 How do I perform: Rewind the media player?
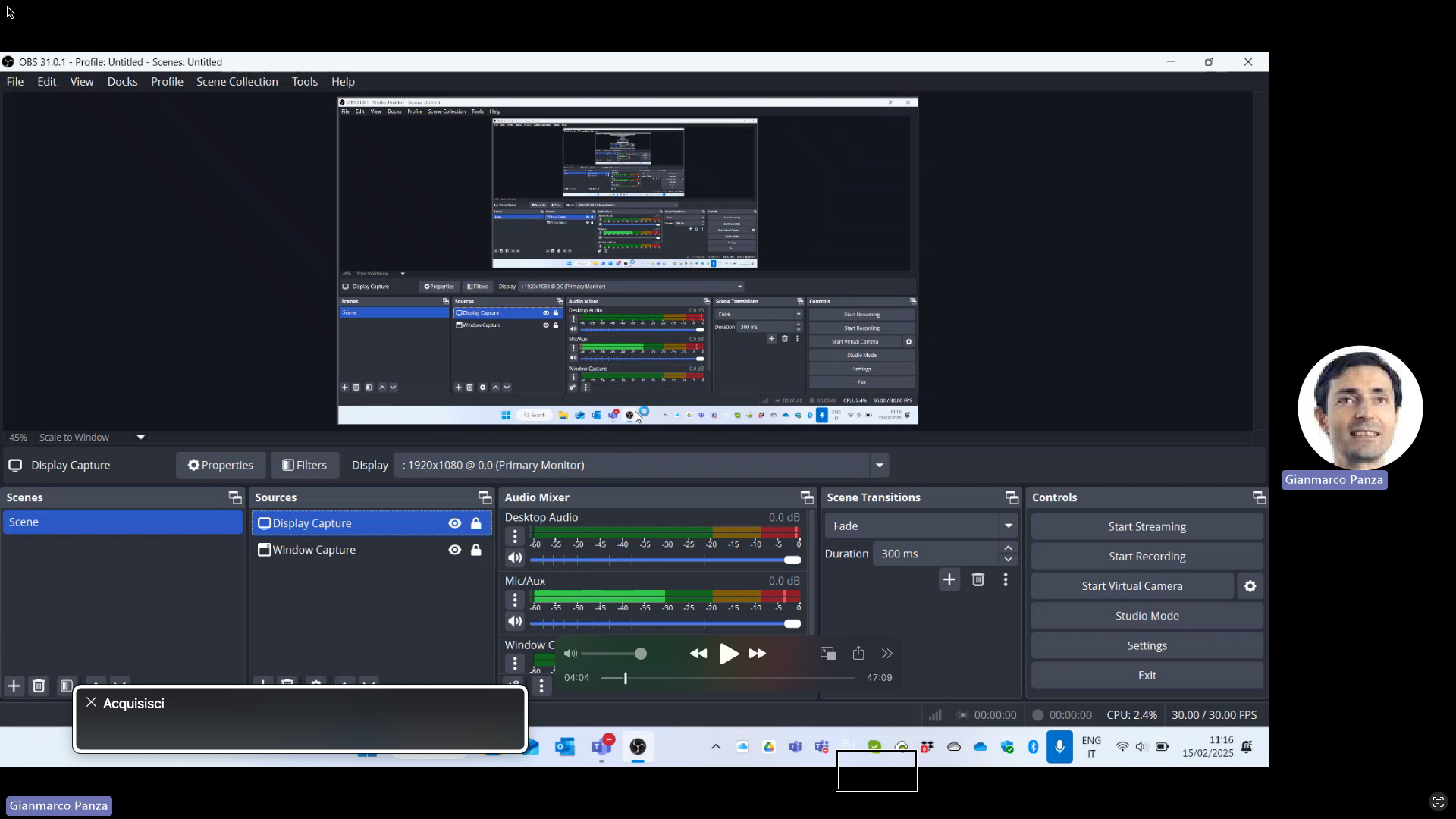[698, 654]
